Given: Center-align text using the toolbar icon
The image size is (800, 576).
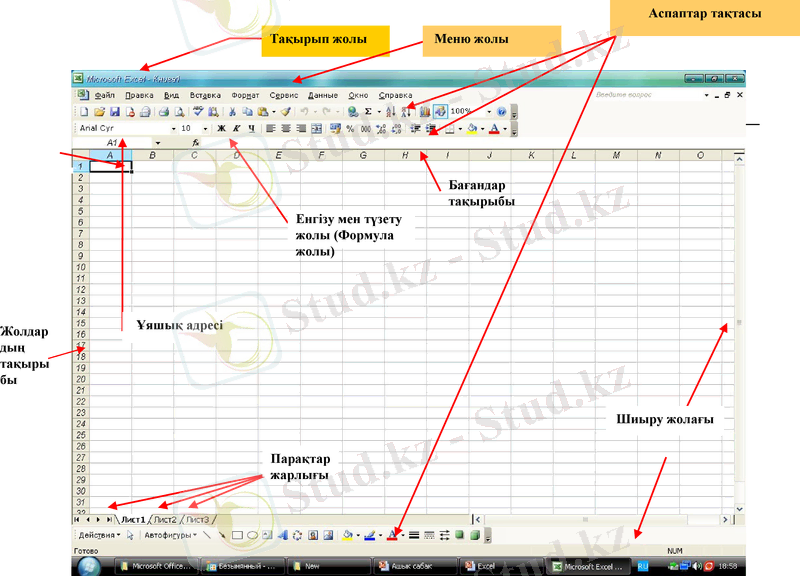Looking at the screenshot, I should (285, 129).
